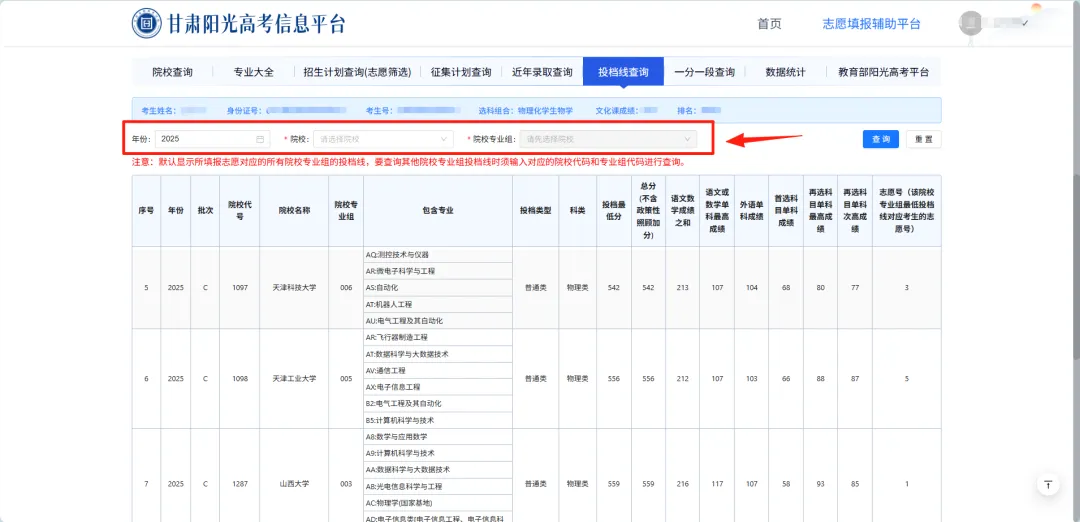The height and width of the screenshot is (522, 1080).
Task: Click 专业组 cell 006
Action: (x=346, y=287)
